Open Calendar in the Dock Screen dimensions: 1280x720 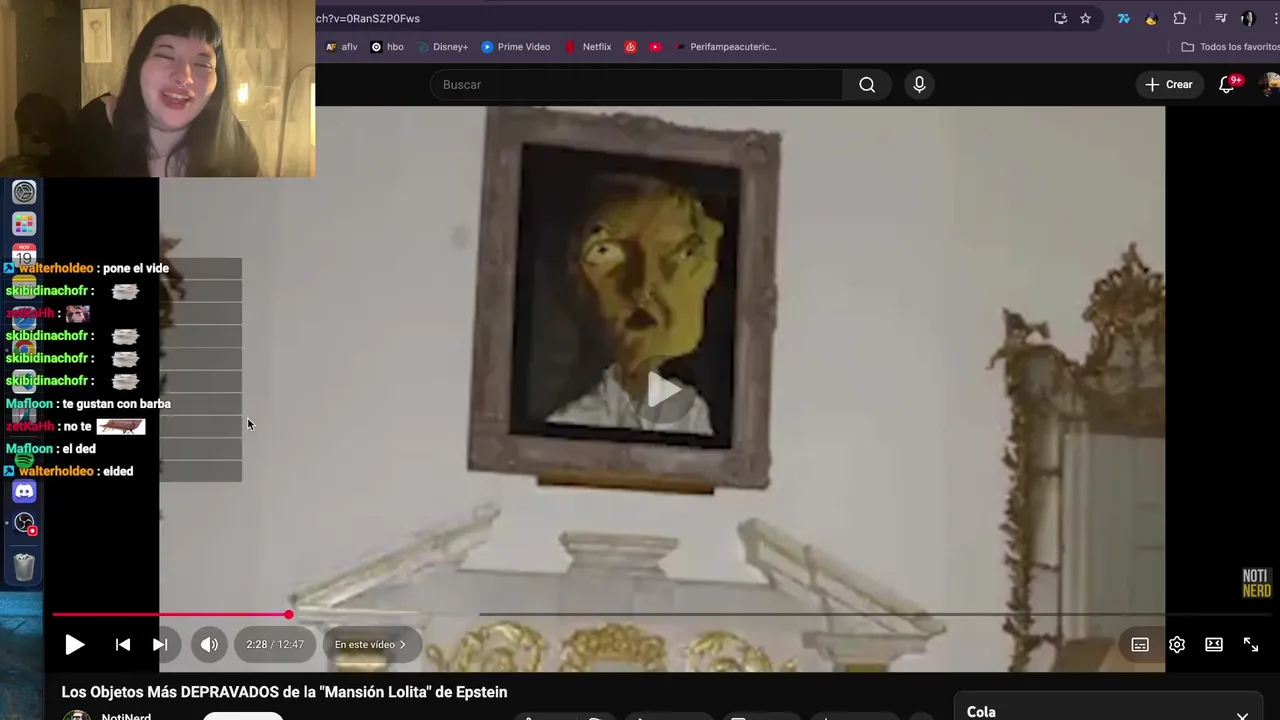coord(24,254)
